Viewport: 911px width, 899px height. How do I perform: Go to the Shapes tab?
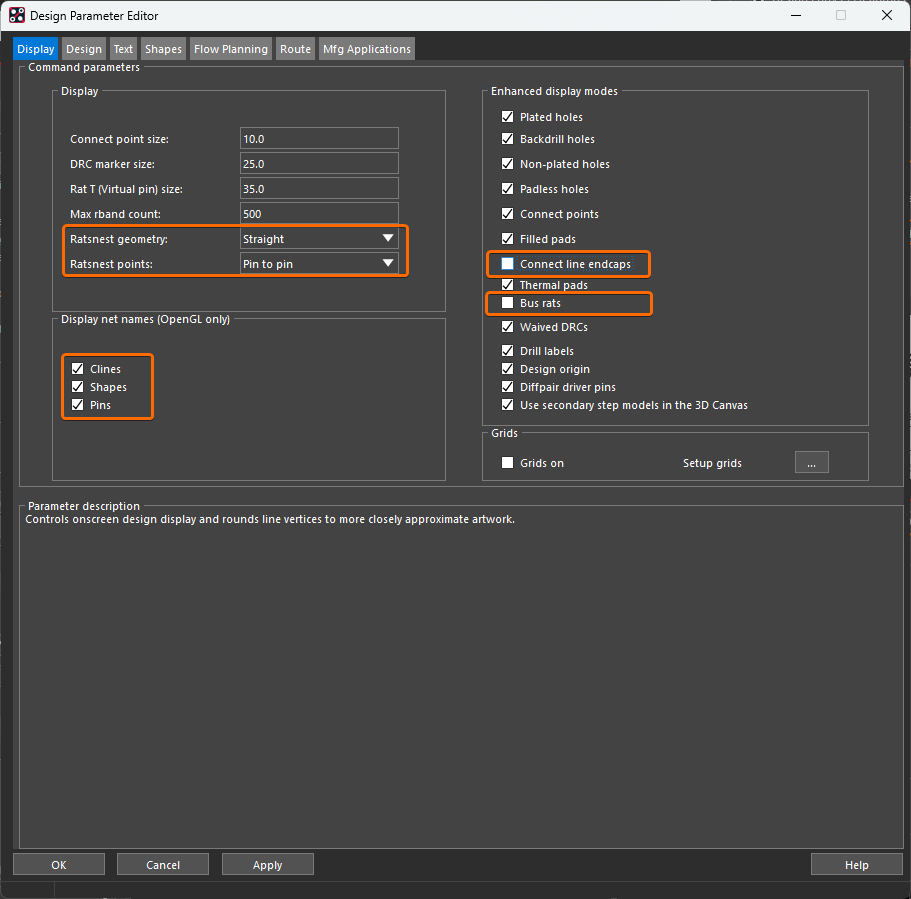(163, 49)
